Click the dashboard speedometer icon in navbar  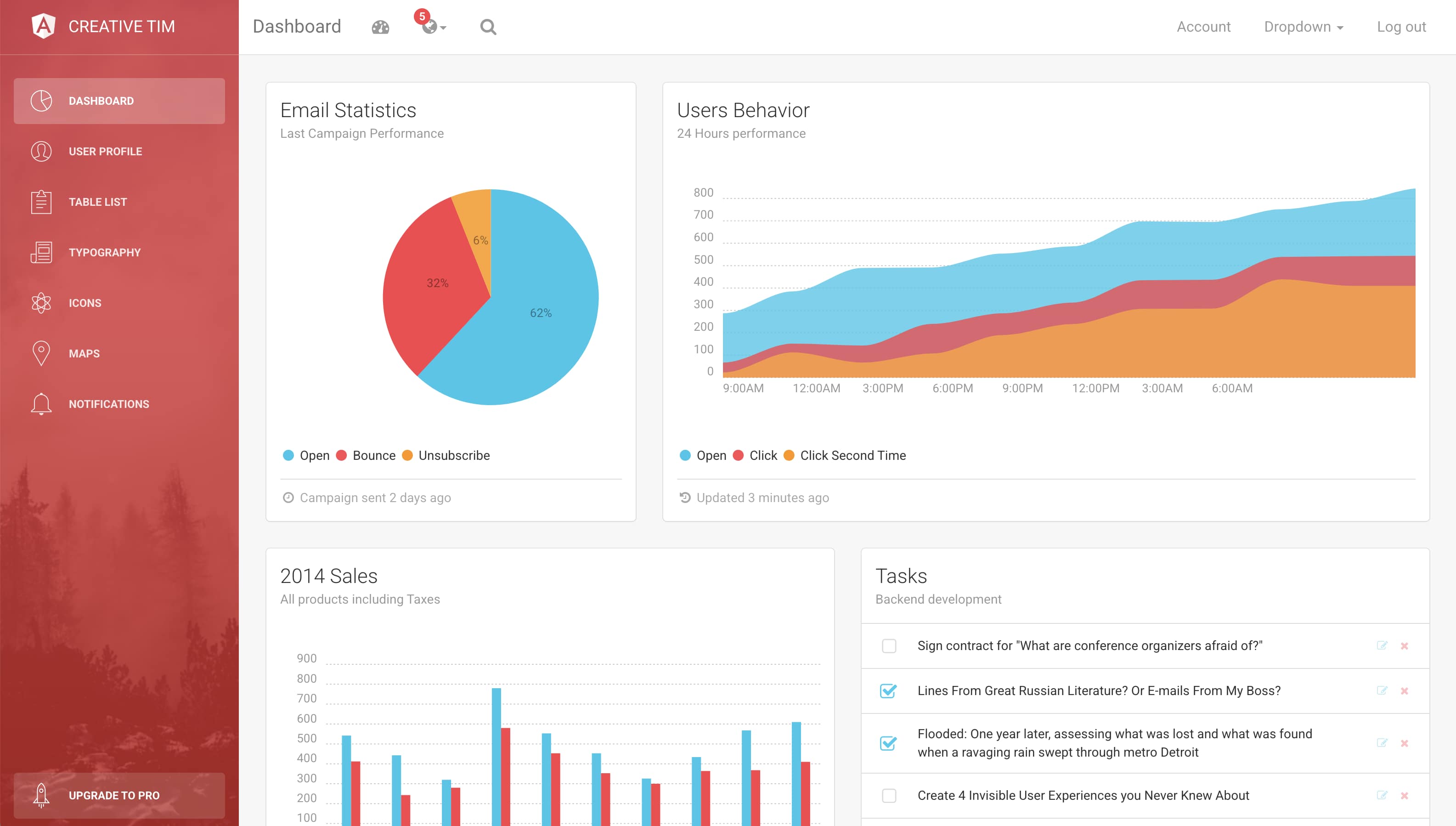(x=379, y=27)
